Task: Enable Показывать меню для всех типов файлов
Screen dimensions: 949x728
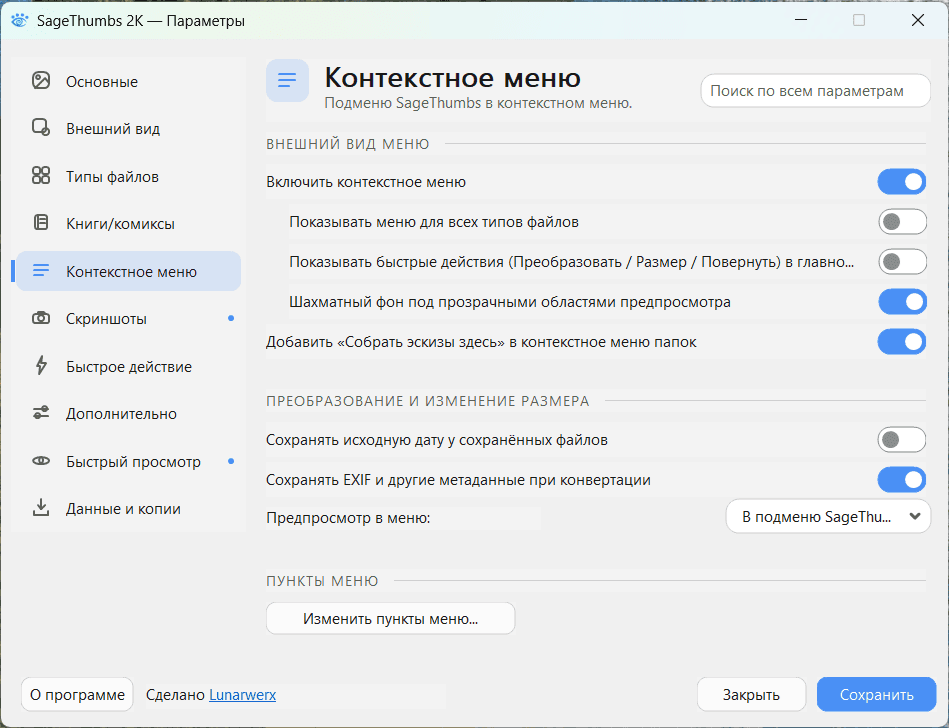Action: click(x=902, y=221)
